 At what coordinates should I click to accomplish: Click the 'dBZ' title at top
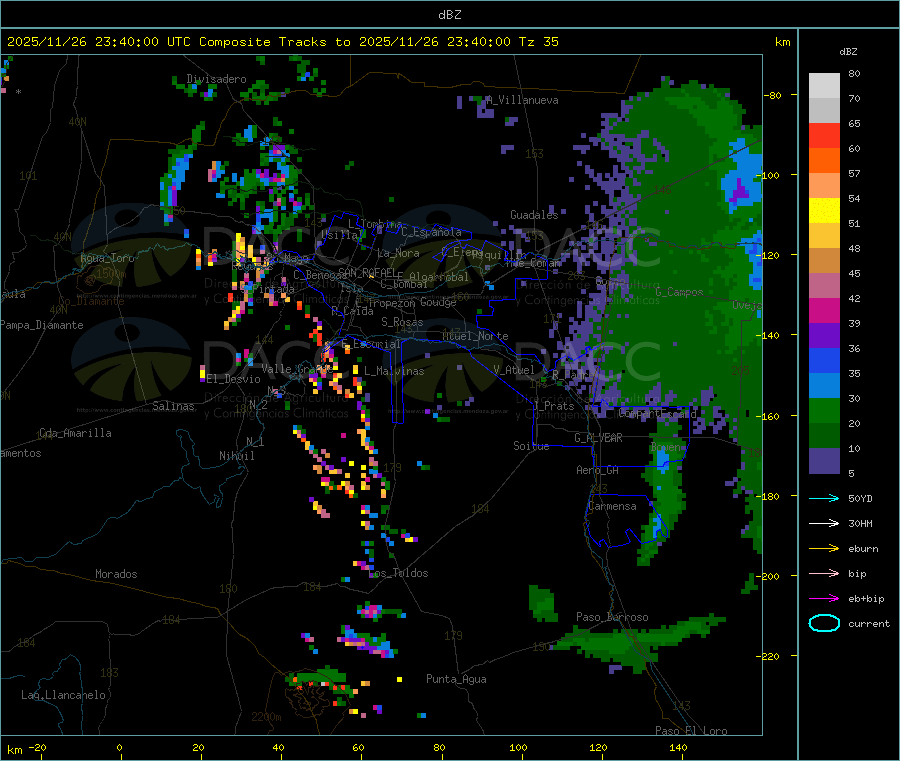click(x=449, y=15)
